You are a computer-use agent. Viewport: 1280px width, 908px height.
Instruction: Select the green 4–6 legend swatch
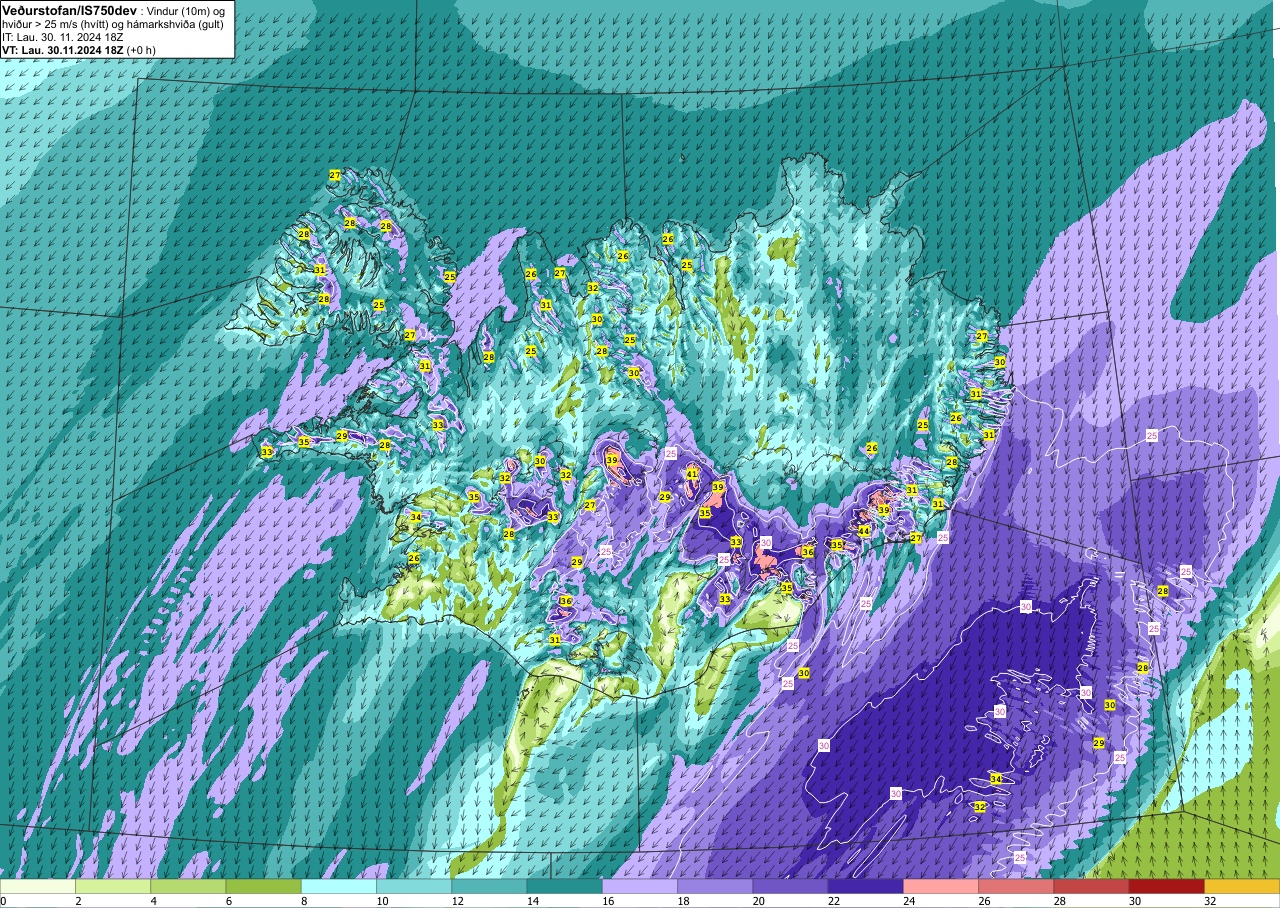[188, 886]
